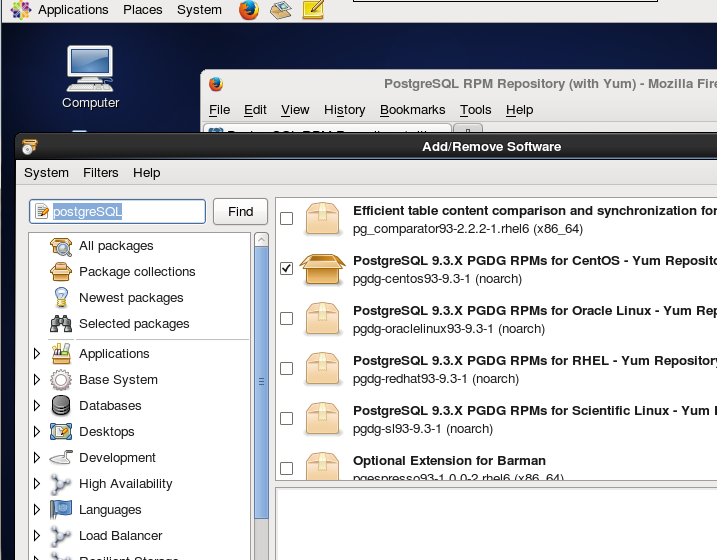Click the Add/Remove Software title bar icon
The height and width of the screenshot is (560, 717).
[30, 147]
